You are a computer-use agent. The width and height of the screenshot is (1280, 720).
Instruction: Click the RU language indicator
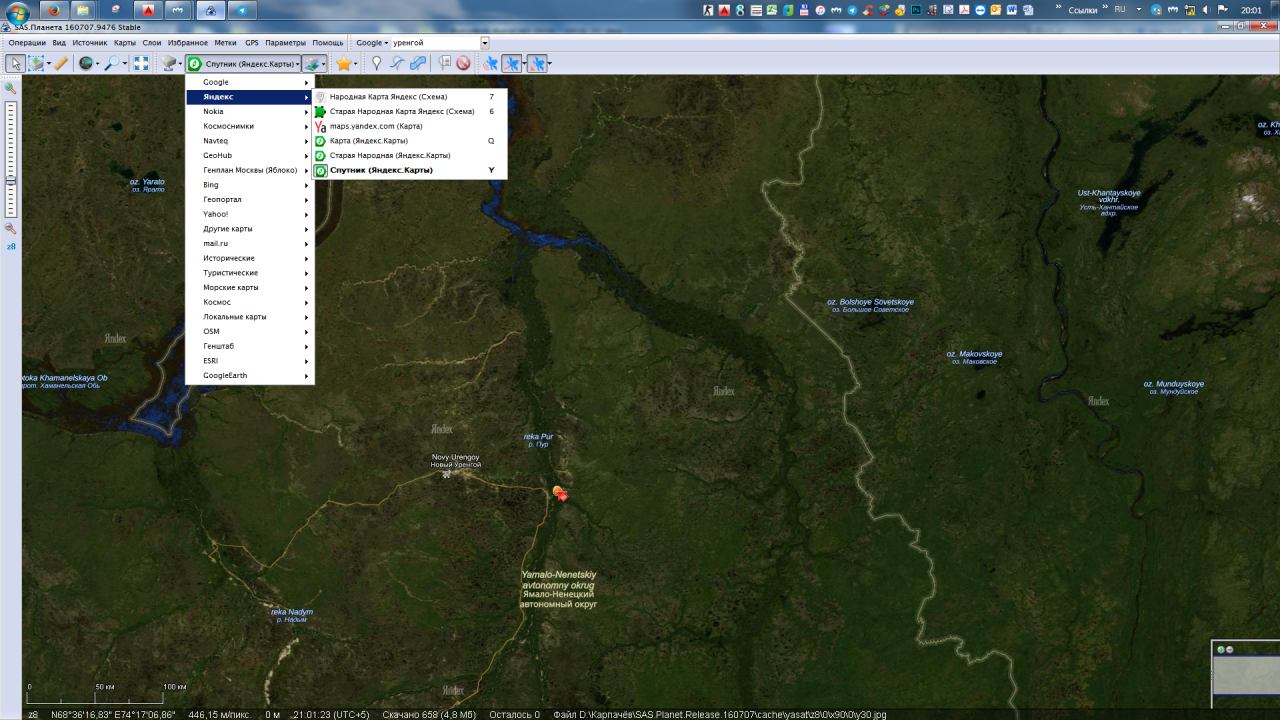tap(1120, 9)
